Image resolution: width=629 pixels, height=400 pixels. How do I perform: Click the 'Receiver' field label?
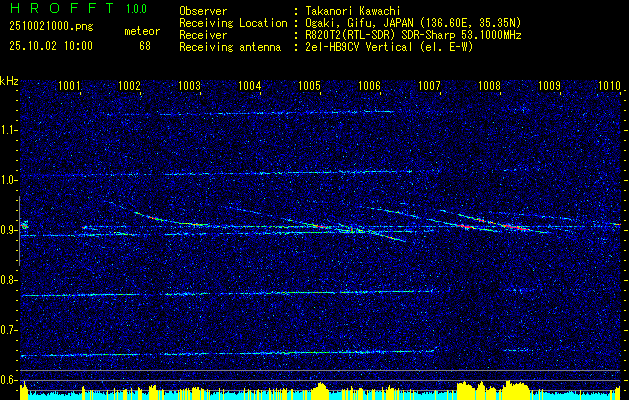tap(203, 35)
